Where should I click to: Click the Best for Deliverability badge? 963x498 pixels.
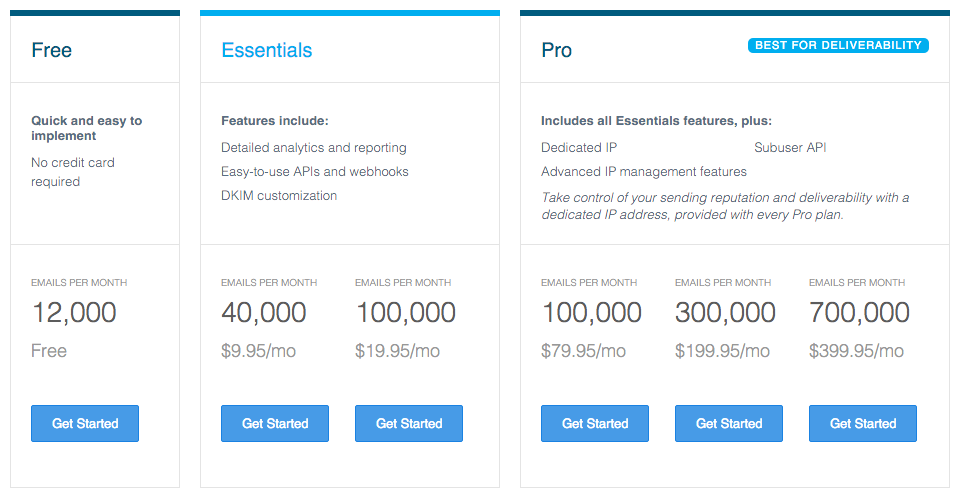(838, 45)
